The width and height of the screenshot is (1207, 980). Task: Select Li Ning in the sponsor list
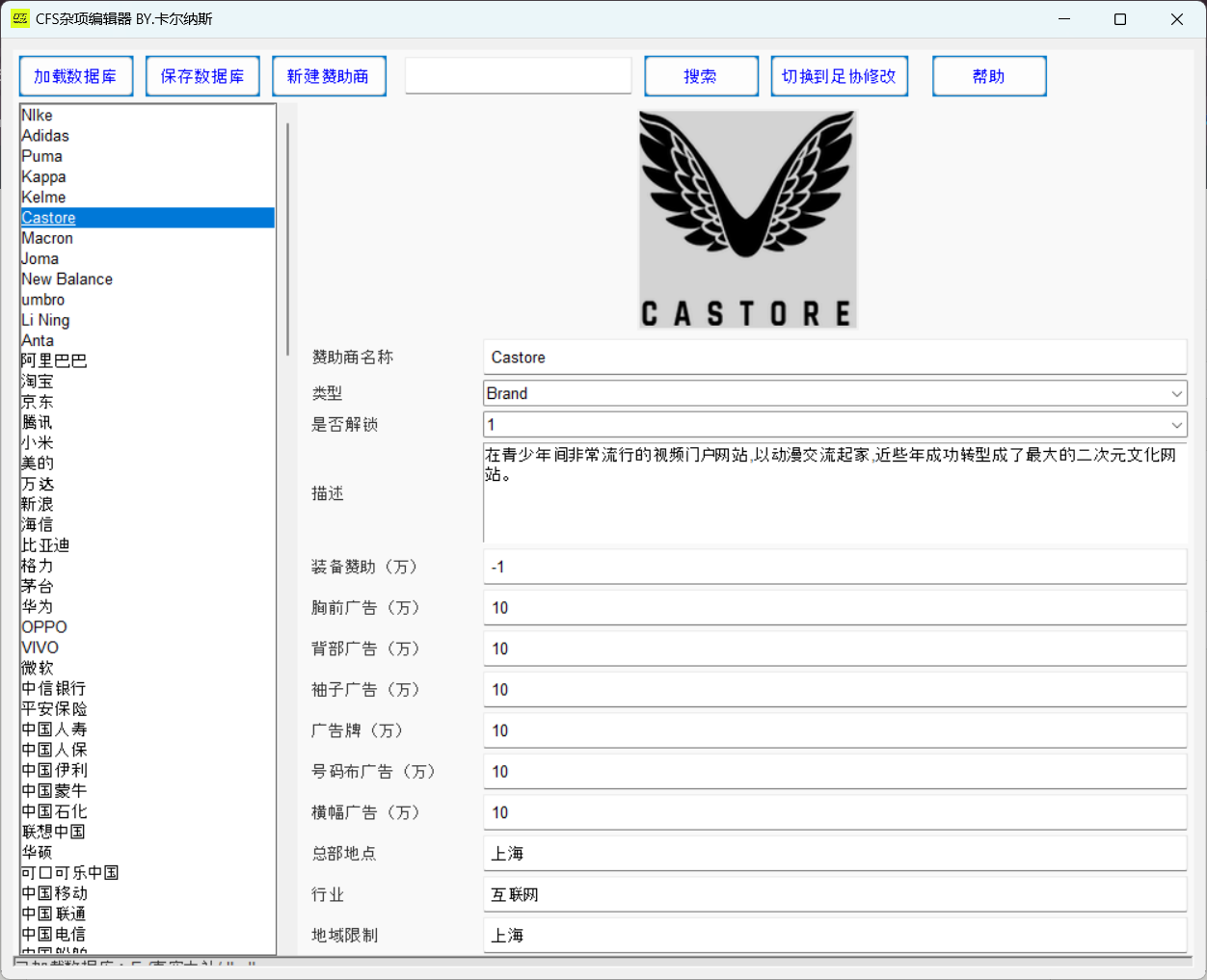coord(148,320)
